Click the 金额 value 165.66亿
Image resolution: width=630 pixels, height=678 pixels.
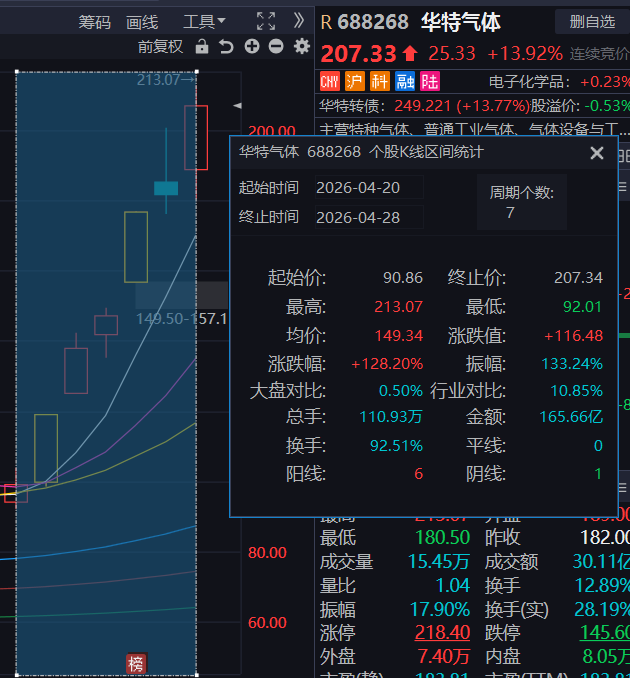[x=571, y=417]
